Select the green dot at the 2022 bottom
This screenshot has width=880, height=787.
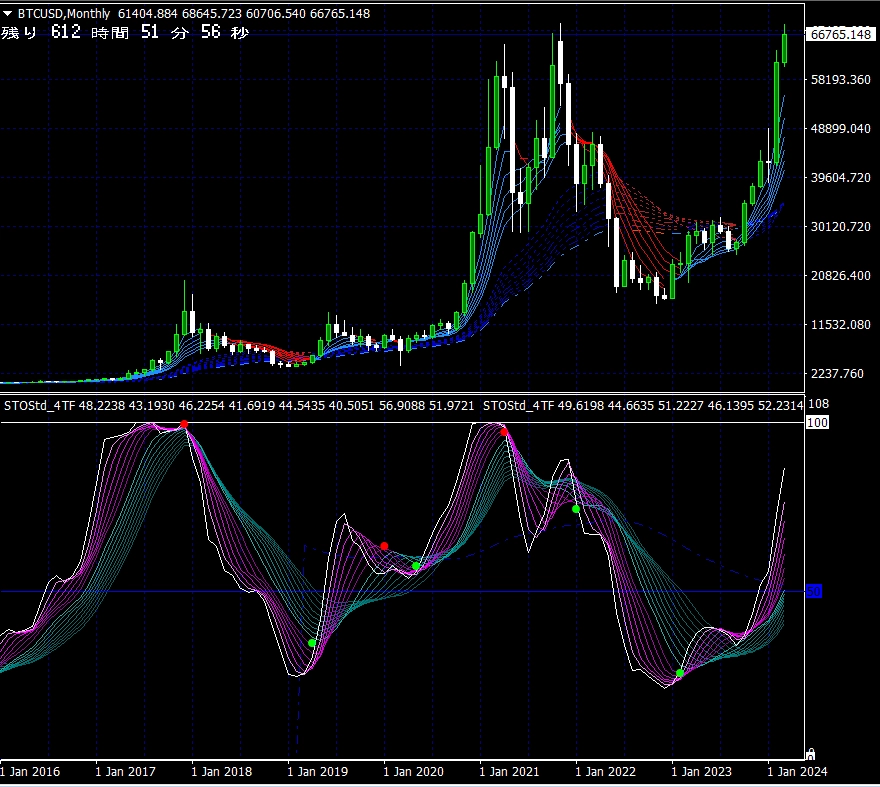click(680, 673)
